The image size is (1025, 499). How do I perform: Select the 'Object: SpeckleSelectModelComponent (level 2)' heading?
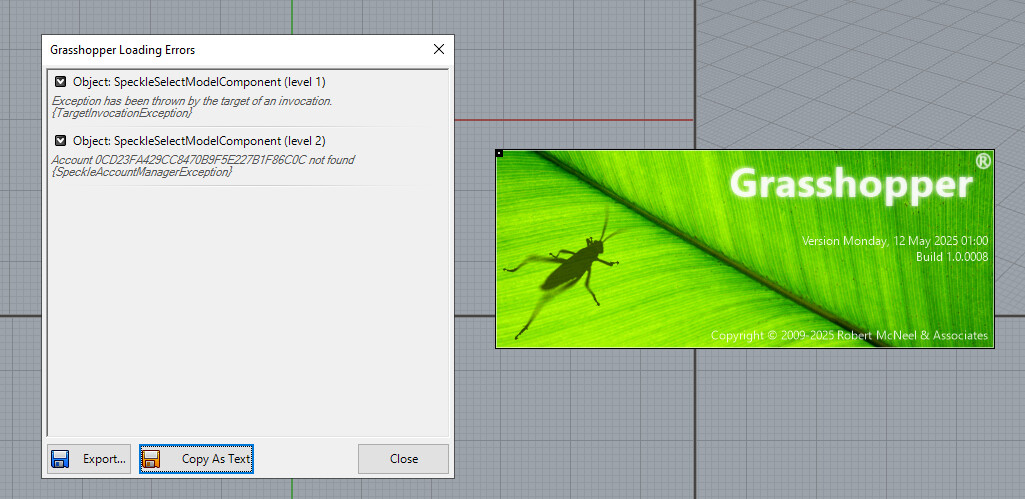(199, 141)
